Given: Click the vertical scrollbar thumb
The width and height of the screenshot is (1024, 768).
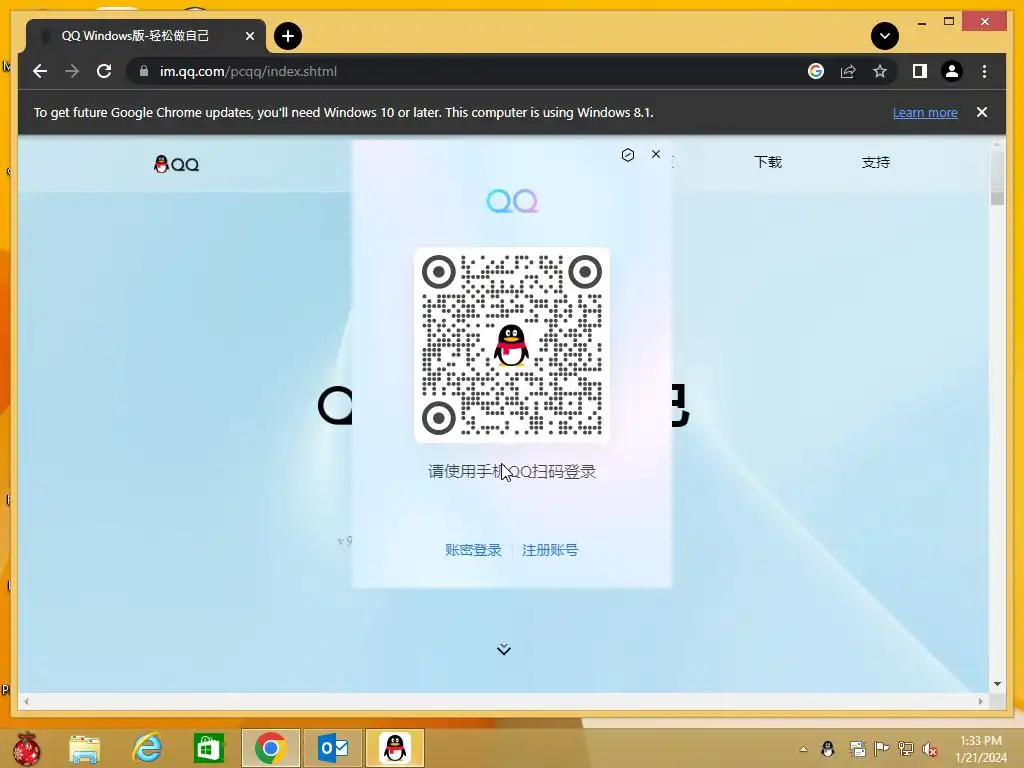Looking at the screenshot, I should coord(997,178).
